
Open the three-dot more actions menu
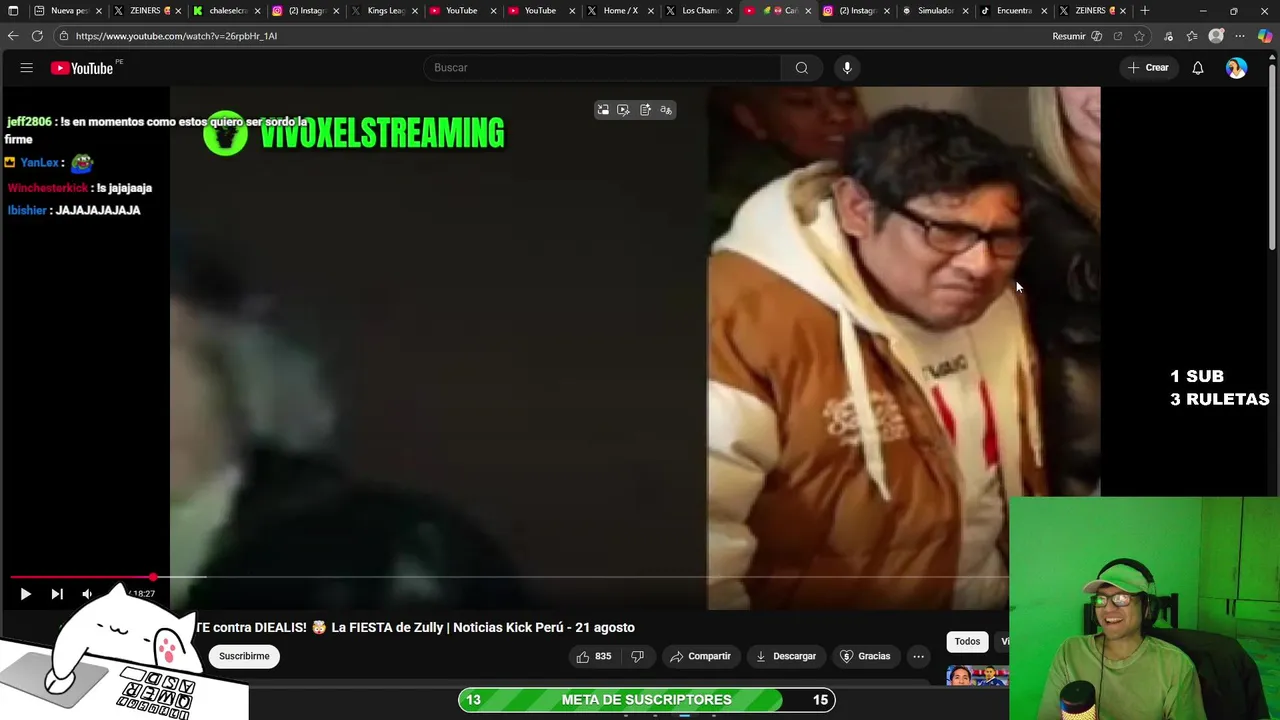pyautogui.click(x=918, y=656)
